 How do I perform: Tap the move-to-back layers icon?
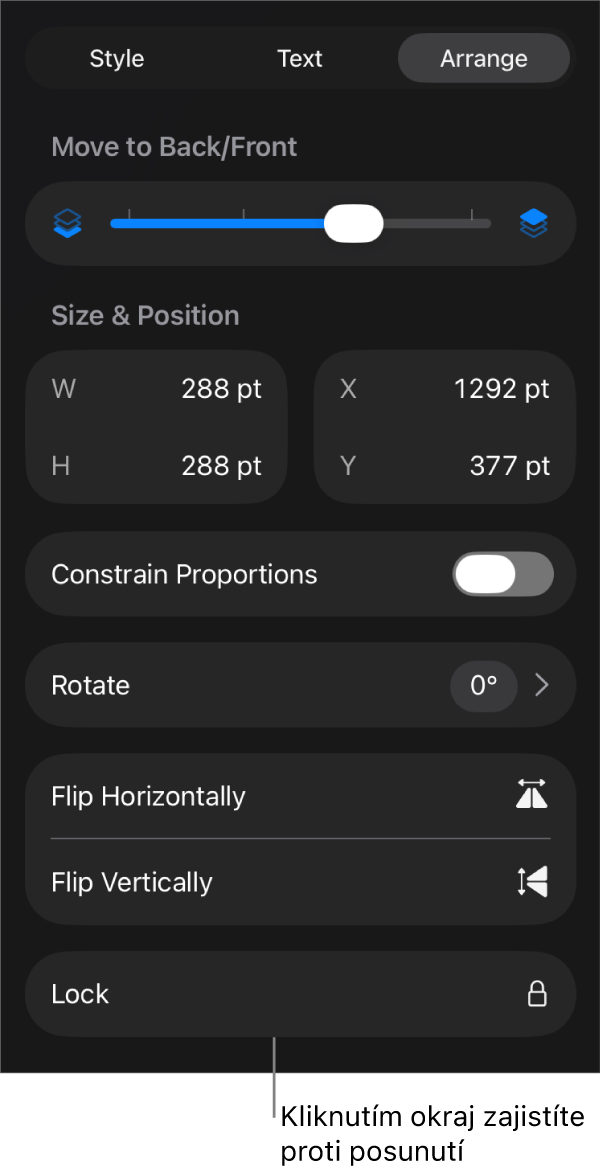click(x=68, y=223)
